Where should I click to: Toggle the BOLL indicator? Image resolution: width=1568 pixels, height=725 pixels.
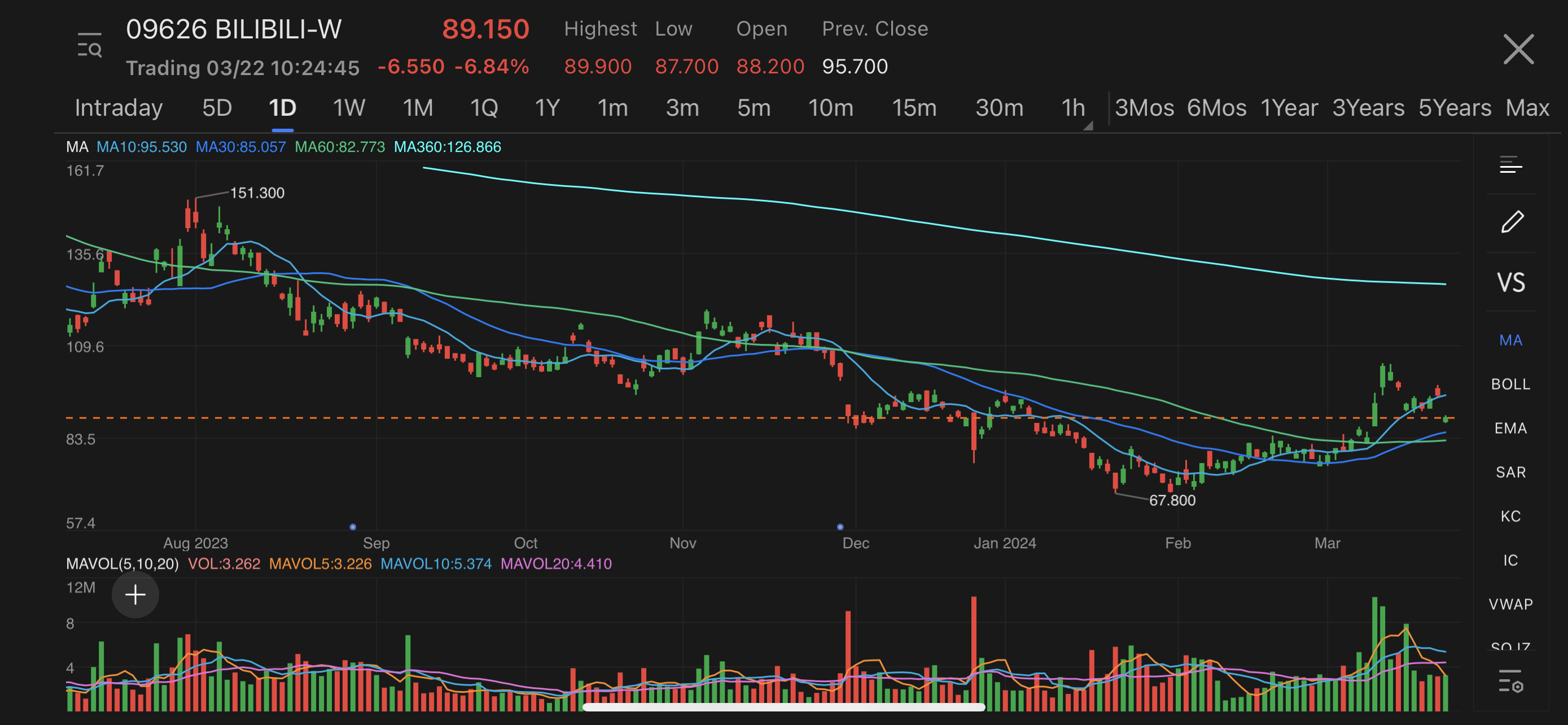(x=1511, y=384)
